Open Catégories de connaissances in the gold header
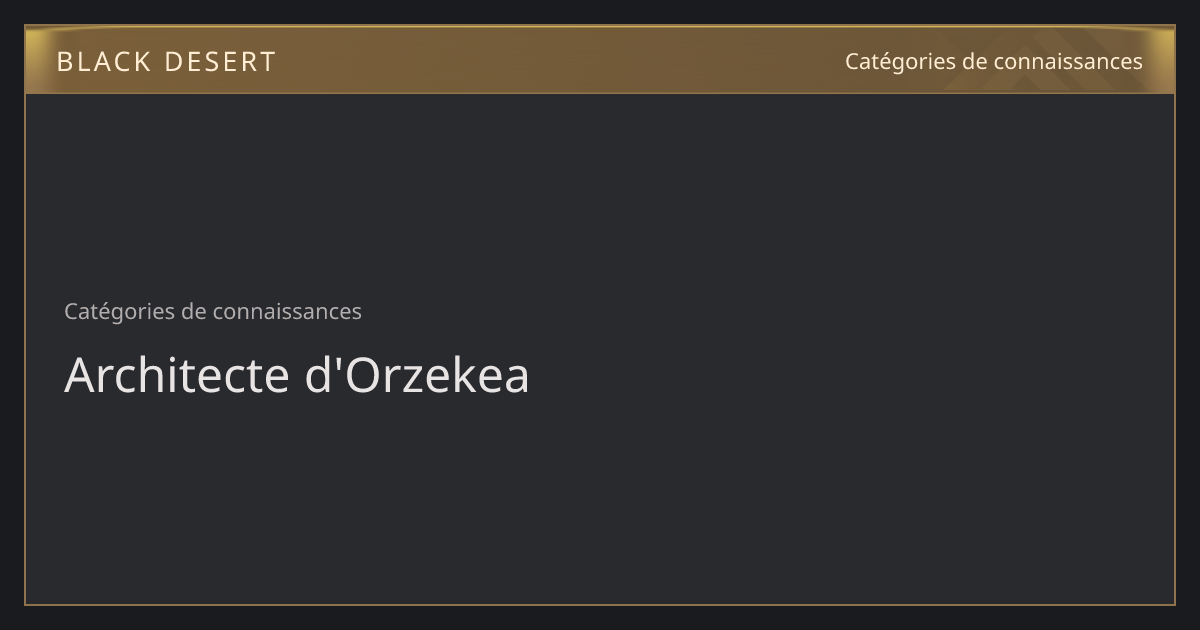Screen dimensions: 1200x630 (993, 62)
